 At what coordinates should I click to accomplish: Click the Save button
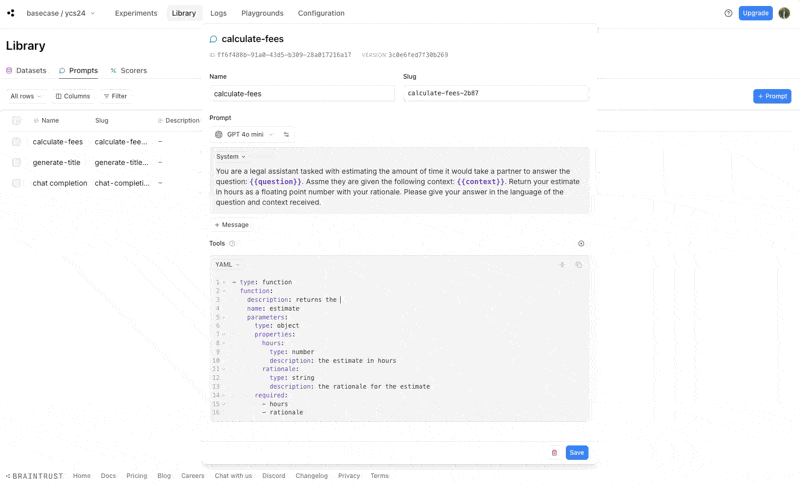[577, 453]
